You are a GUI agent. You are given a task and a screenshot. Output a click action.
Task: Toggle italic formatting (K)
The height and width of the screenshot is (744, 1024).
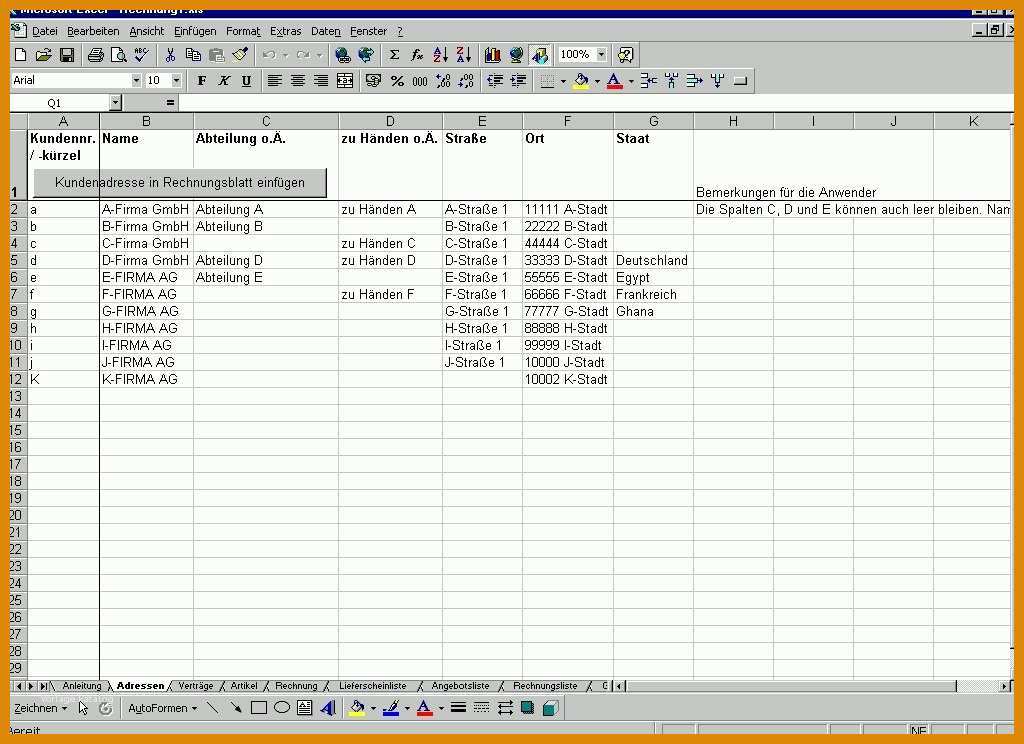point(224,80)
